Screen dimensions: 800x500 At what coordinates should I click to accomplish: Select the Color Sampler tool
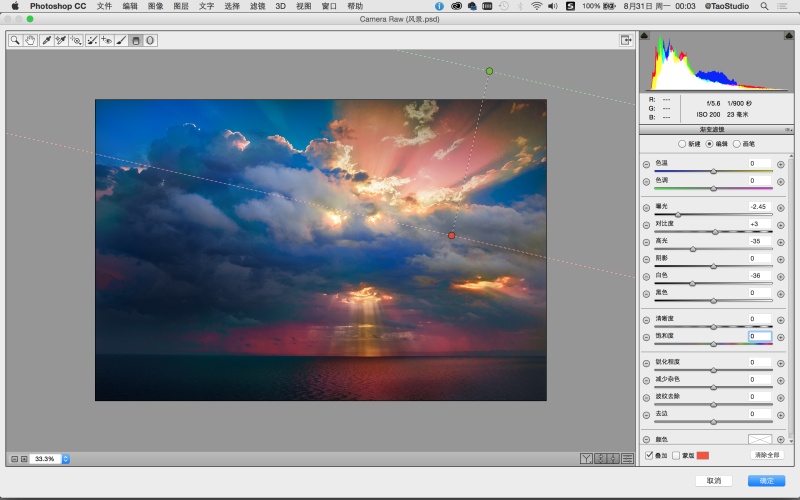[61, 40]
